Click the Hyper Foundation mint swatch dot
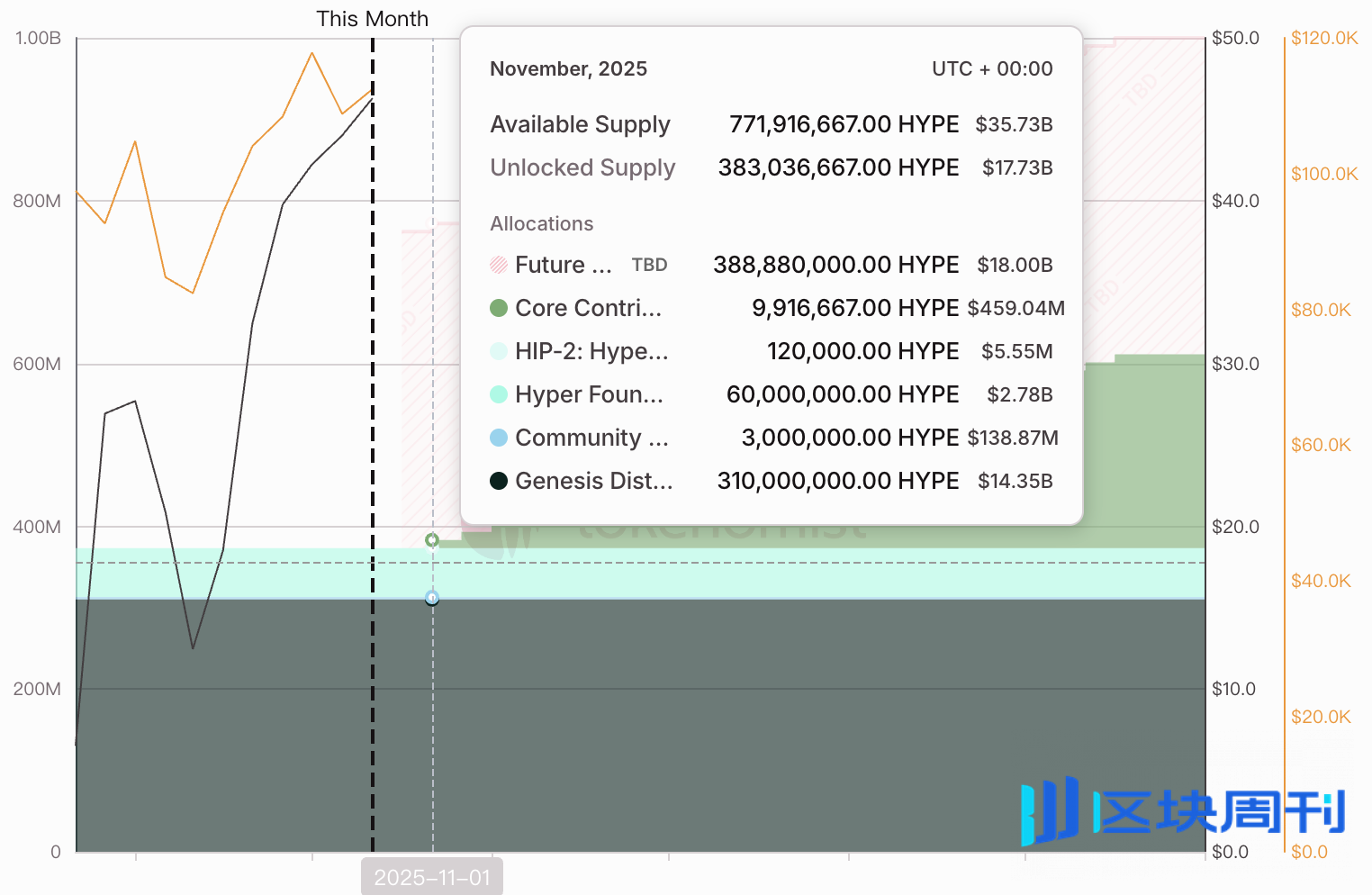Image resolution: width=1372 pixels, height=895 pixels. click(x=499, y=394)
